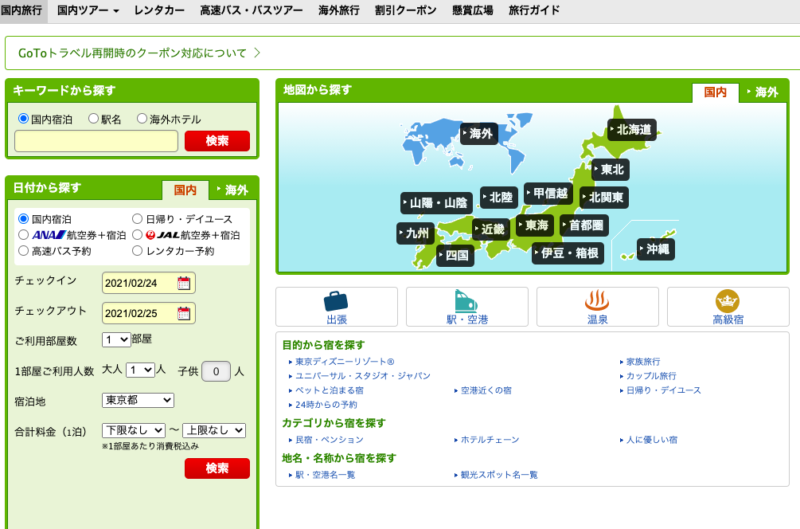
Task: Open the レンタカー menu item
Action: click(159, 10)
